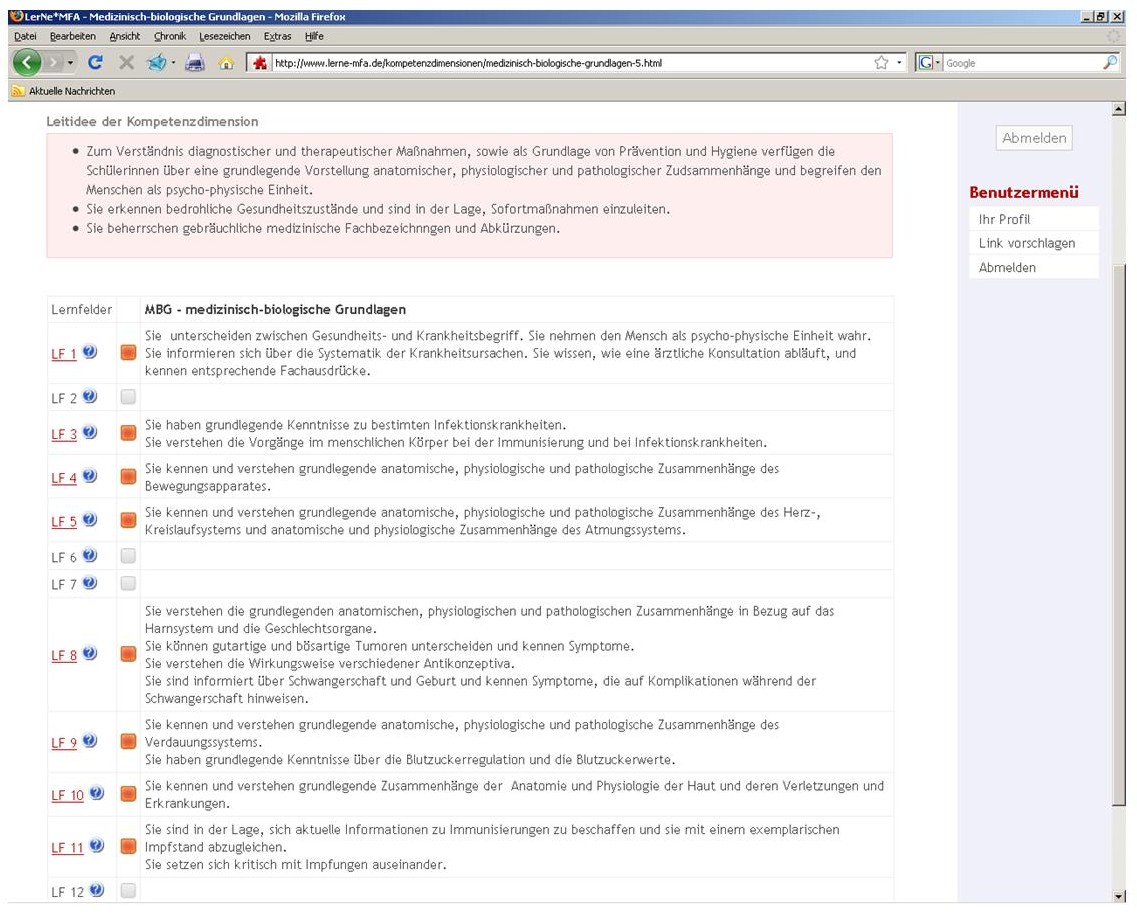Open help icon next to LF 1
Image resolution: width=1137 pixels, height=915 pixels.
90,352
